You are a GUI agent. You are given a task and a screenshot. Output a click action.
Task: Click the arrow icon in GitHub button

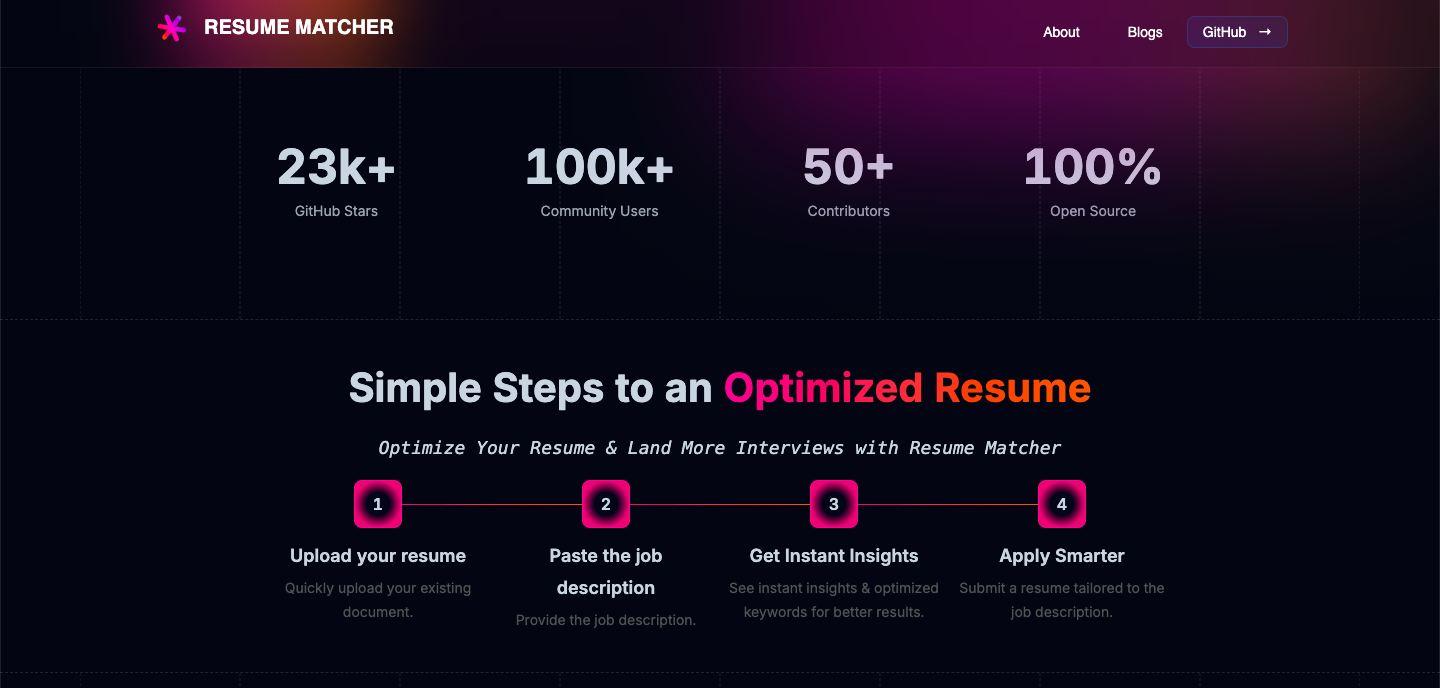click(1265, 32)
